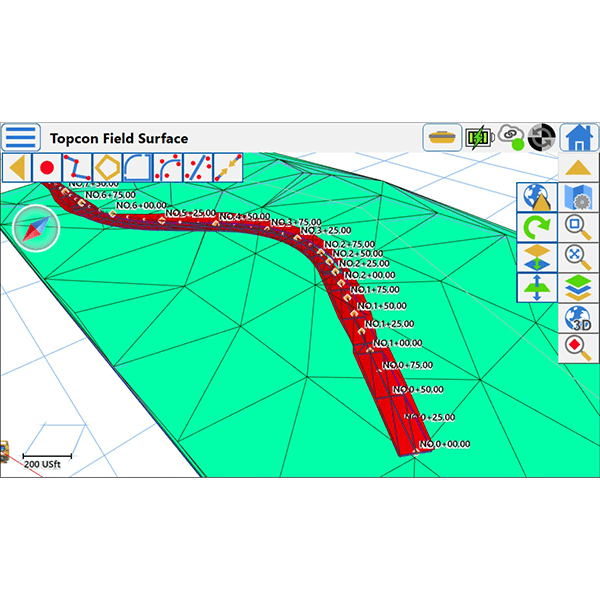Select station label NO.1+50.00
600x600 pixels.
click(x=382, y=306)
